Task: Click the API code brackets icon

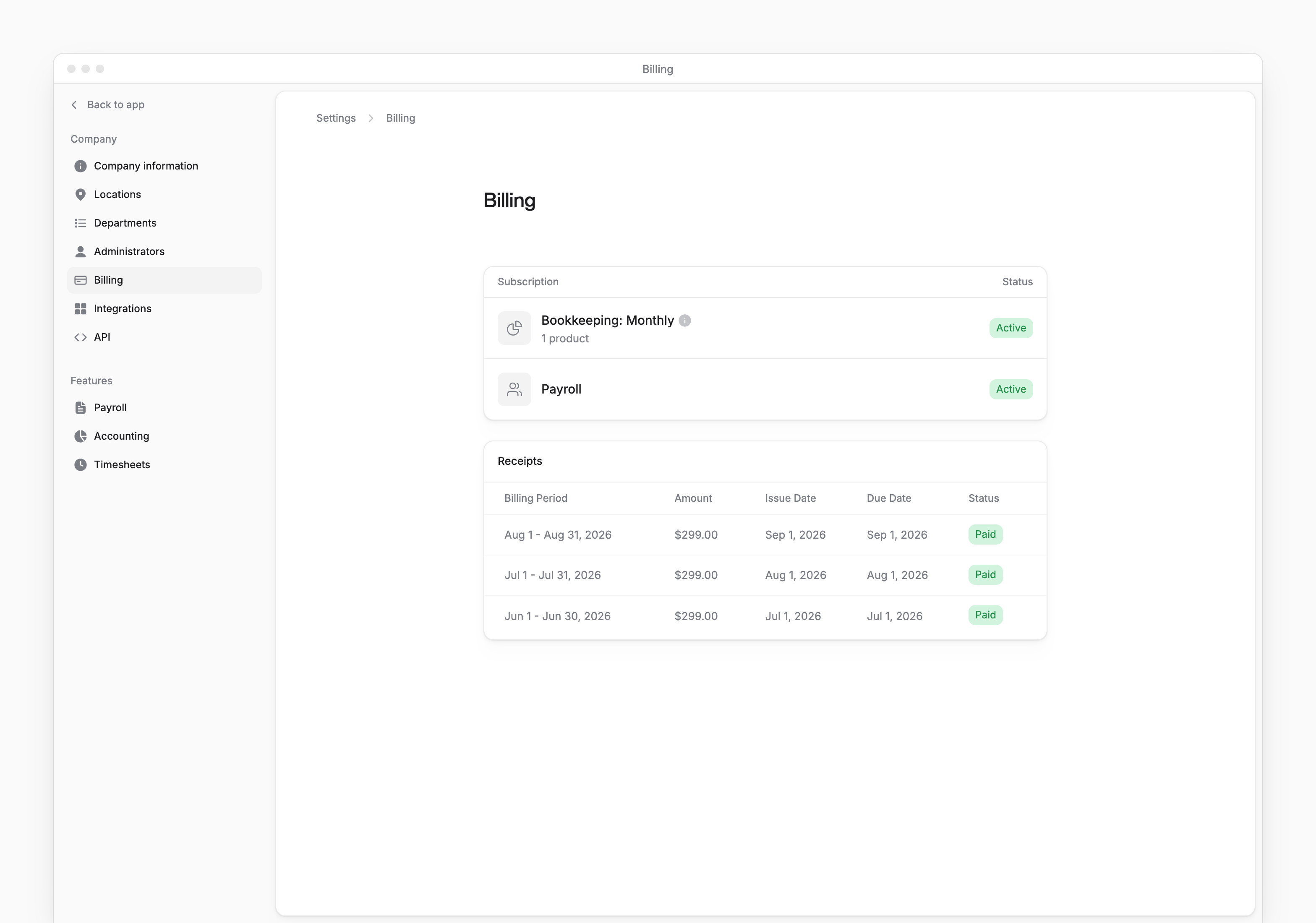Action: [80, 337]
